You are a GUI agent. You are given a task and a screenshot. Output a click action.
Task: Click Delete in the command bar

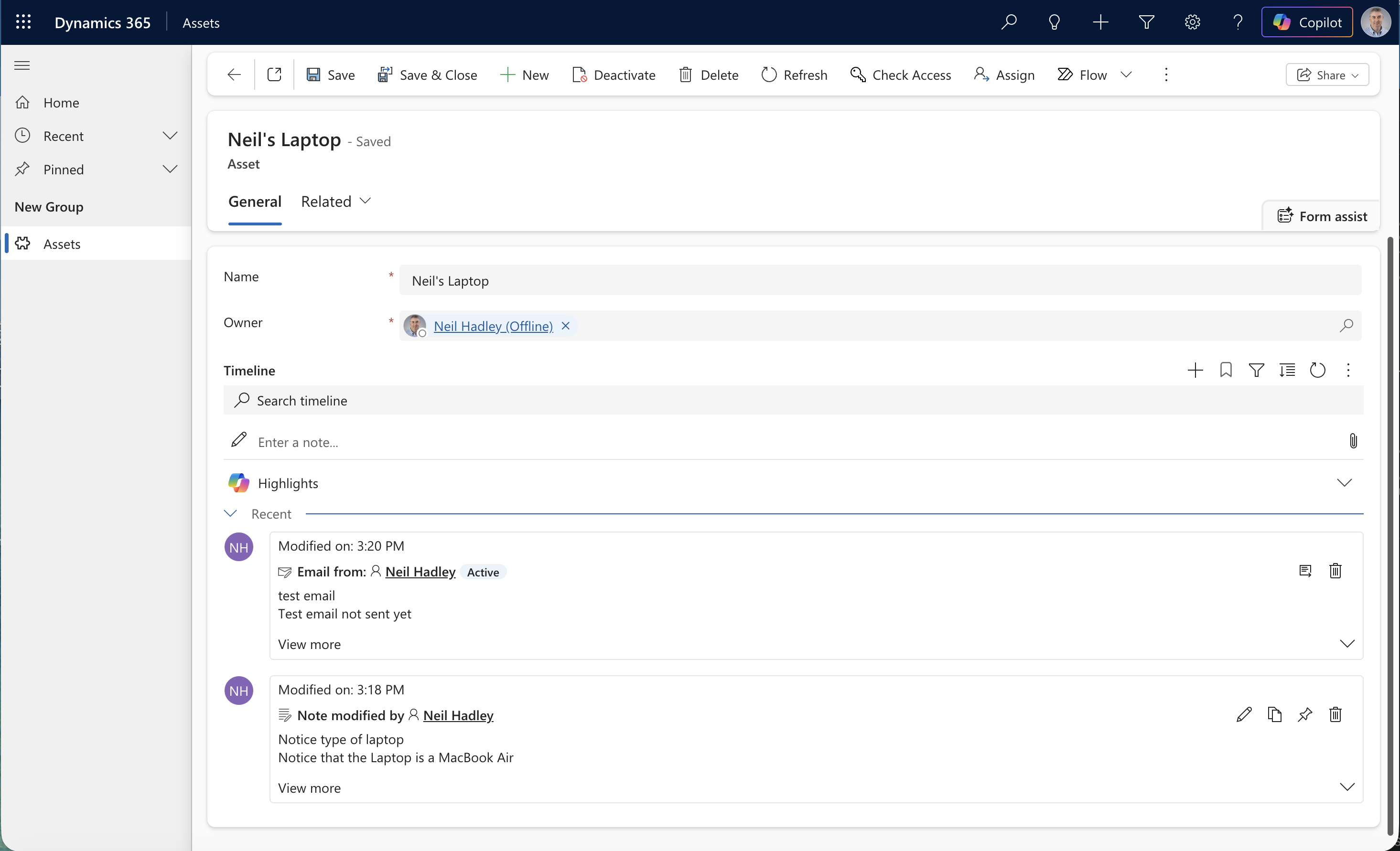[709, 75]
